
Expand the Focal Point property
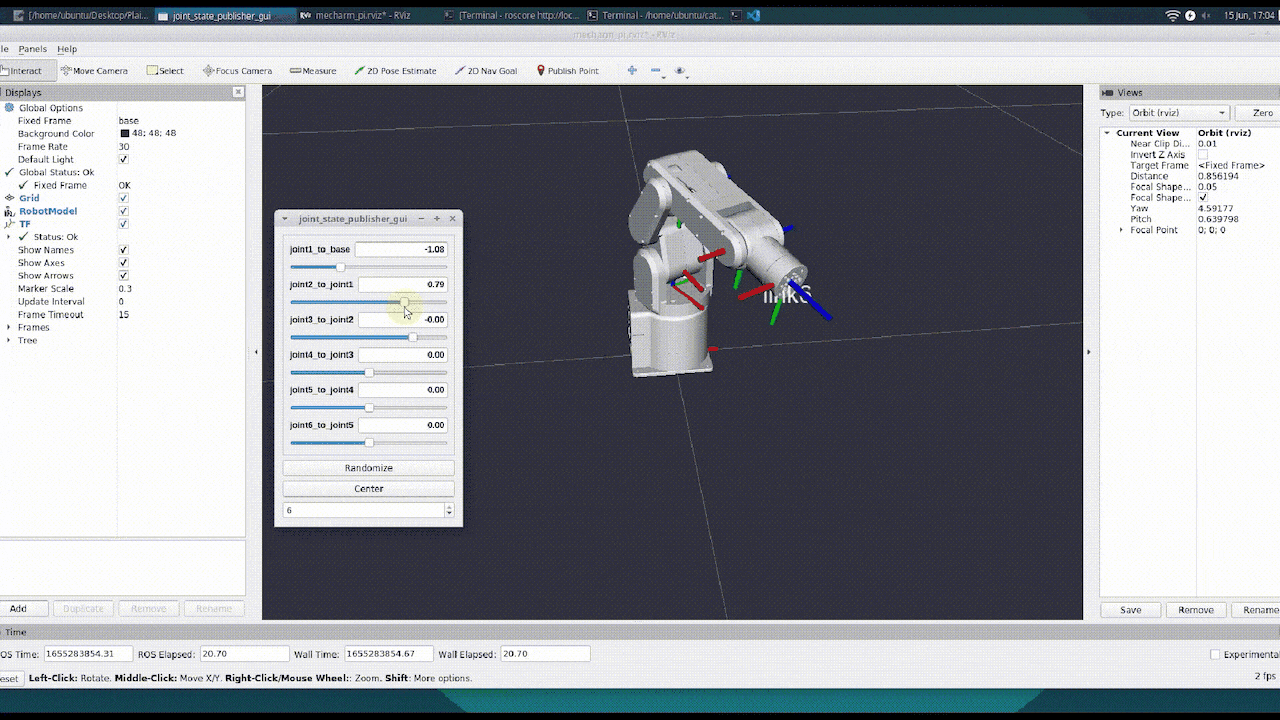1121,230
